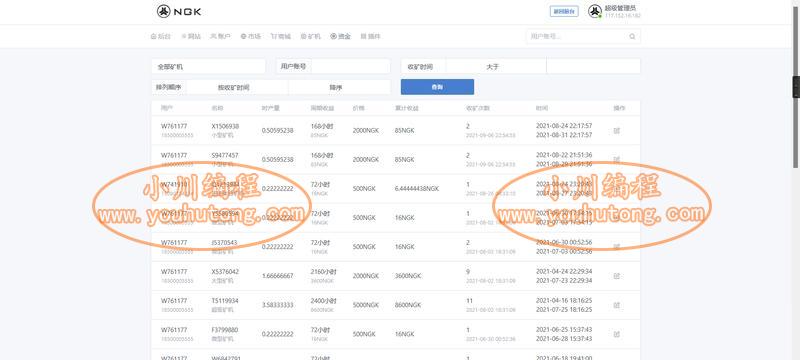The width and height of the screenshot is (800, 360).
Task: Open the 商城 menu
Action: pyautogui.click(x=281, y=36)
